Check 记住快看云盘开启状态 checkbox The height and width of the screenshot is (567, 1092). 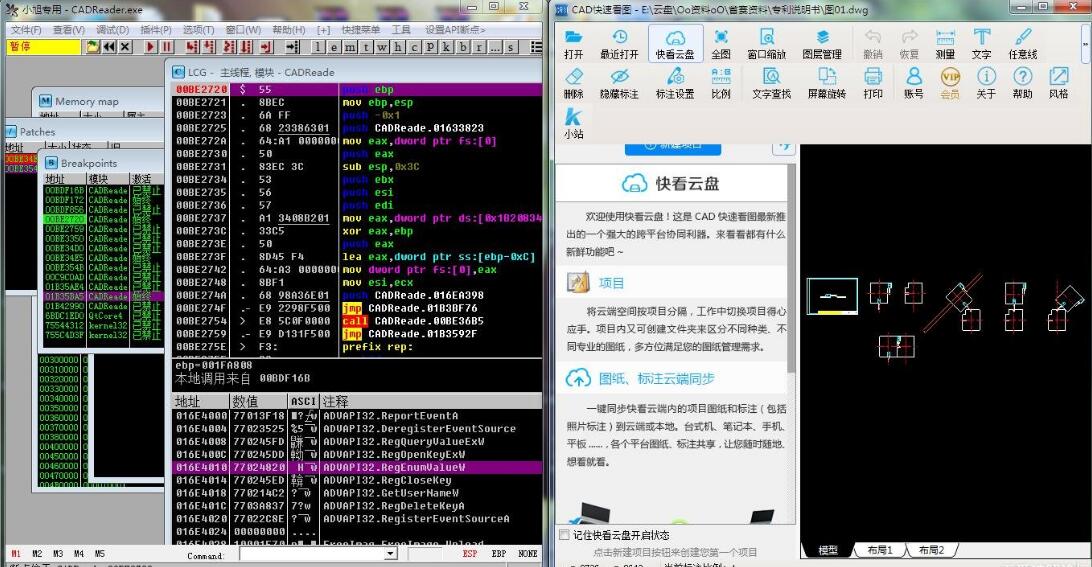coord(565,535)
